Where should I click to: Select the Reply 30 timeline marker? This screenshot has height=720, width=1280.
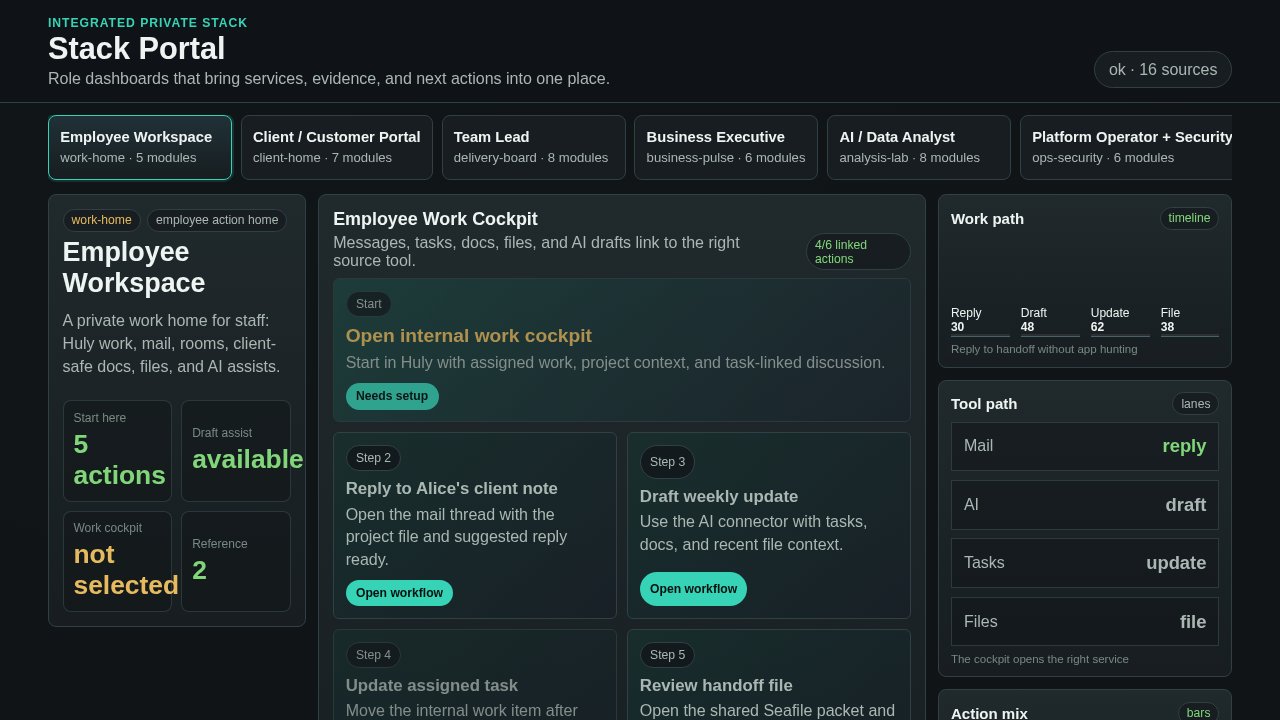point(980,321)
